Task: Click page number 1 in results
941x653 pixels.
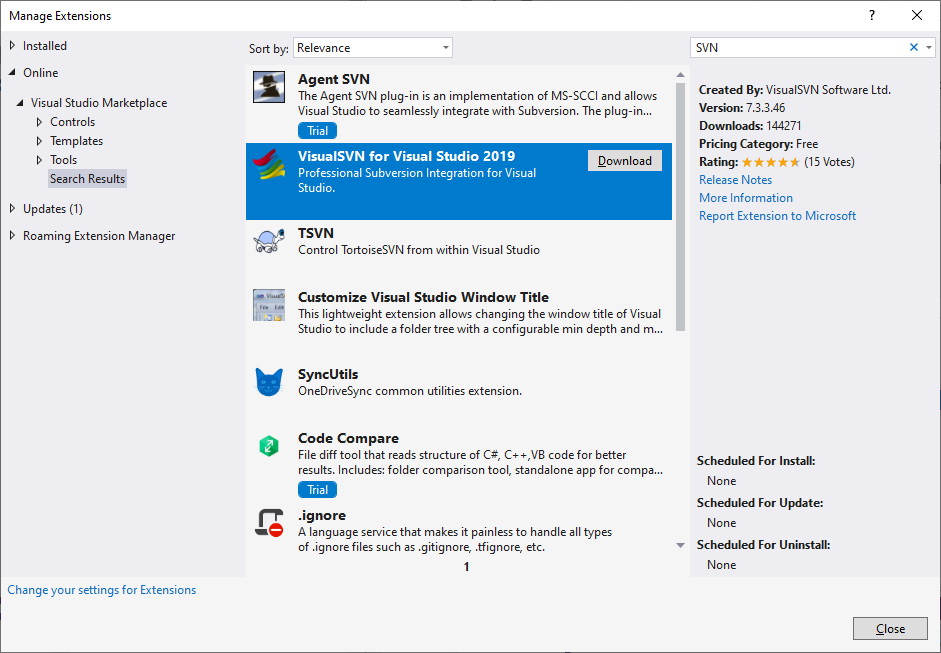Action: coord(466,567)
